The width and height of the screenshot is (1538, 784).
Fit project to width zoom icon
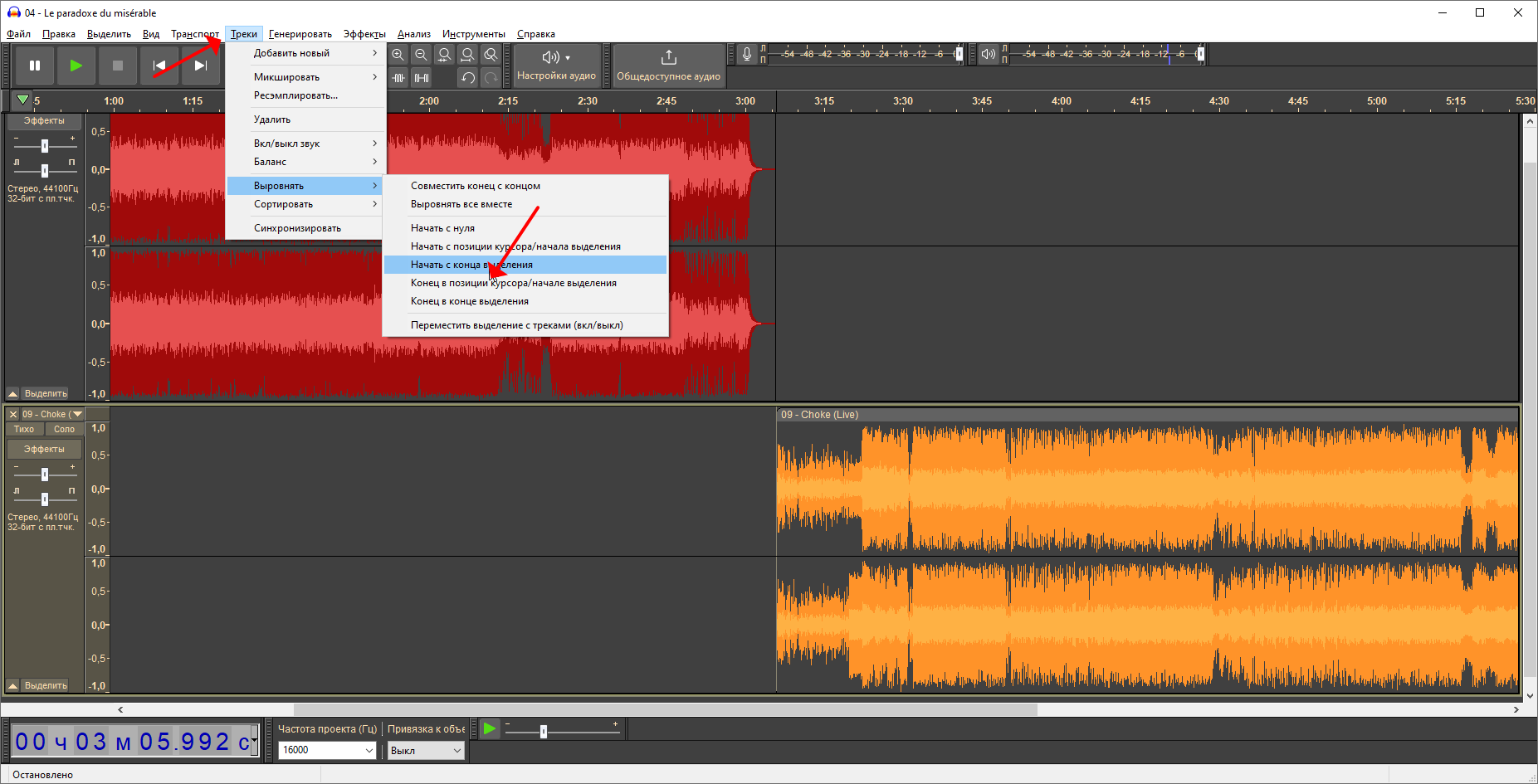[468, 55]
